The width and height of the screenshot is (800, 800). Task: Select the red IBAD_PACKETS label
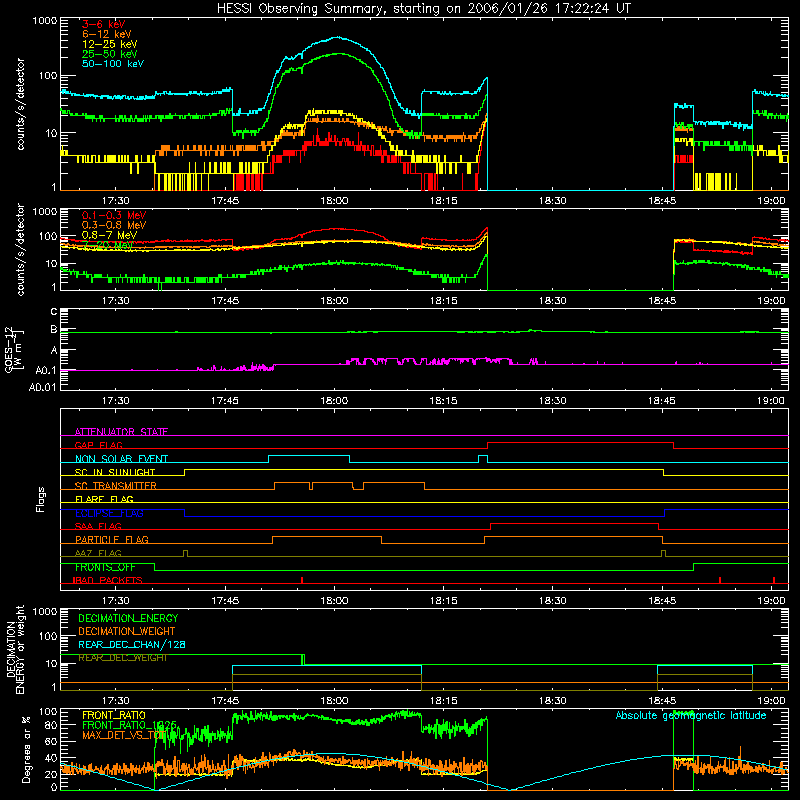(108, 580)
